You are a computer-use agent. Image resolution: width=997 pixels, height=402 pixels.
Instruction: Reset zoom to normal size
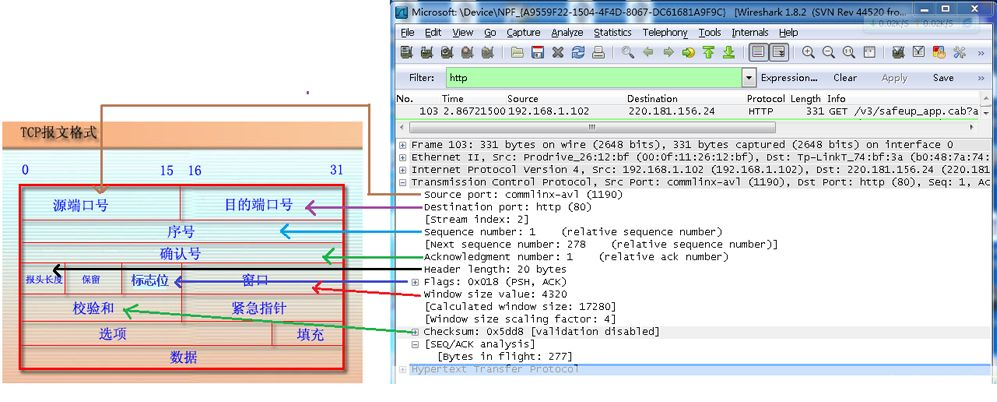click(x=849, y=53)
